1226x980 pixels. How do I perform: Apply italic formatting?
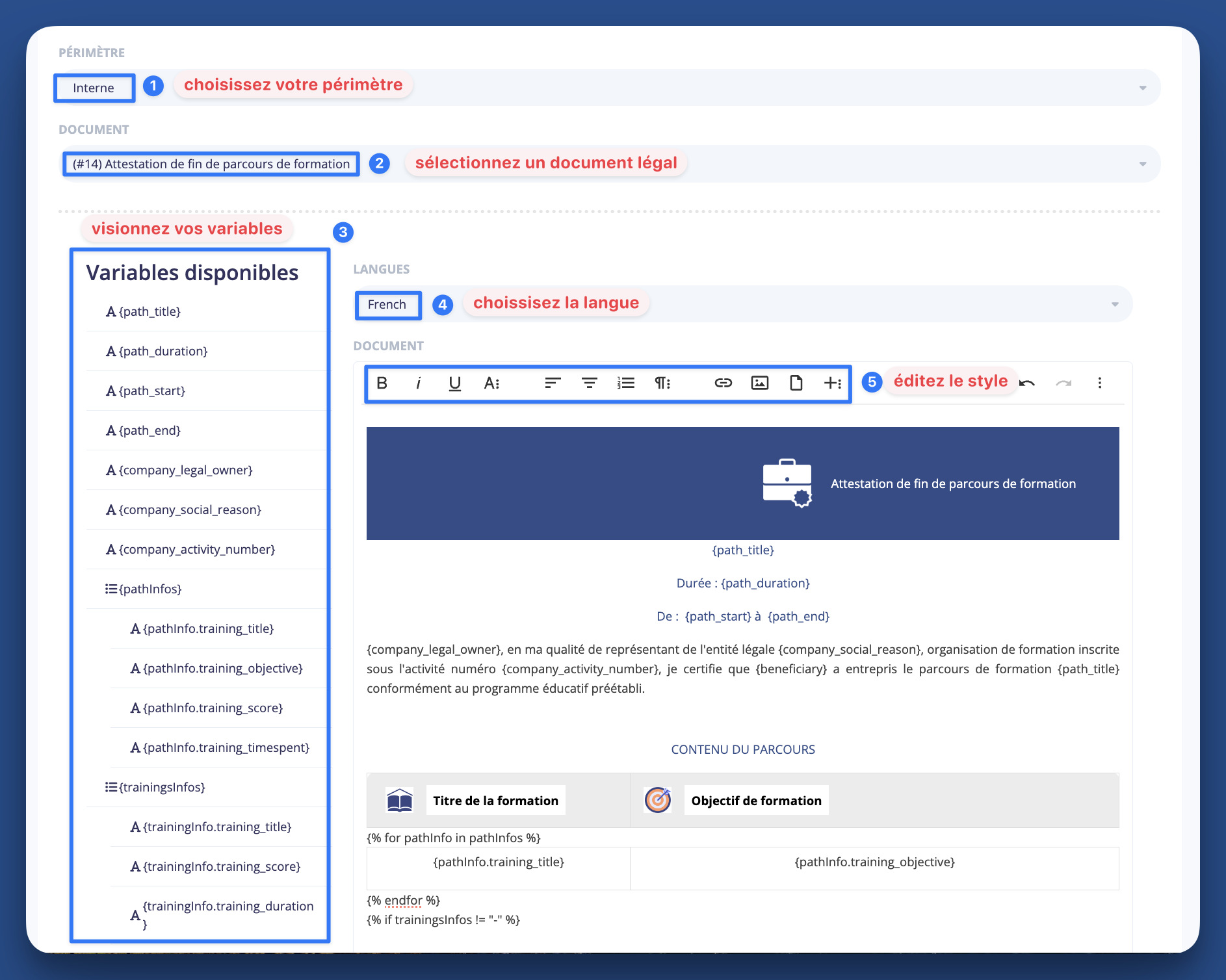pos(418,383)
